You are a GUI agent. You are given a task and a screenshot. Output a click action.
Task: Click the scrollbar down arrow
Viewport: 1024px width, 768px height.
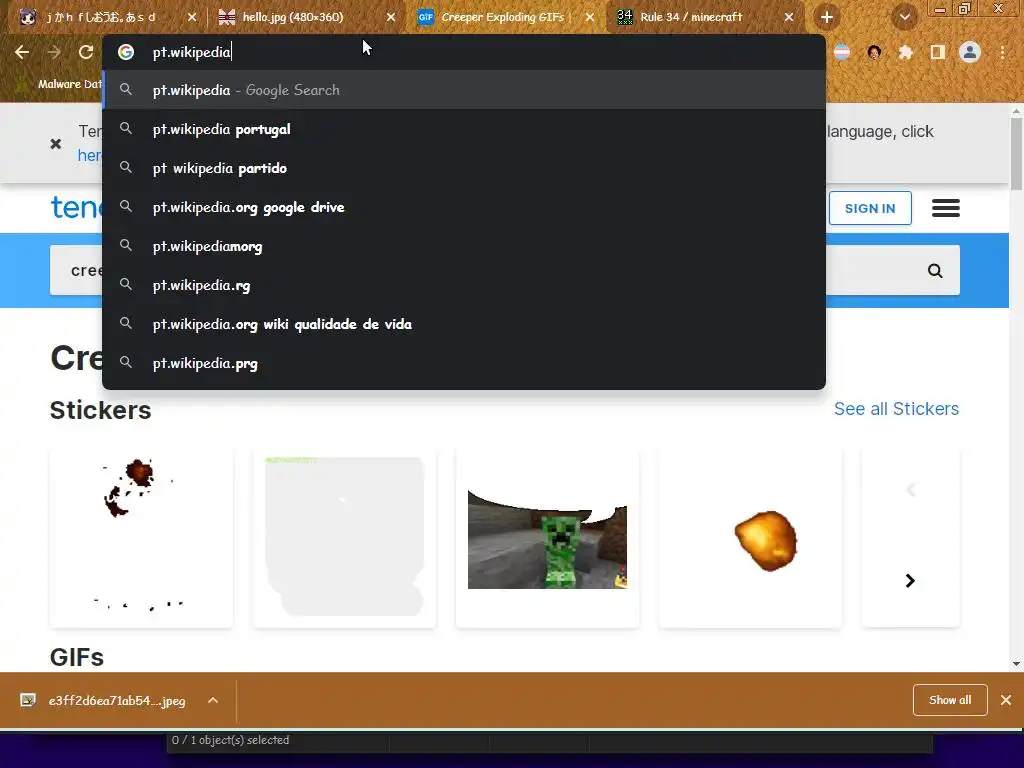point(1016,664)
